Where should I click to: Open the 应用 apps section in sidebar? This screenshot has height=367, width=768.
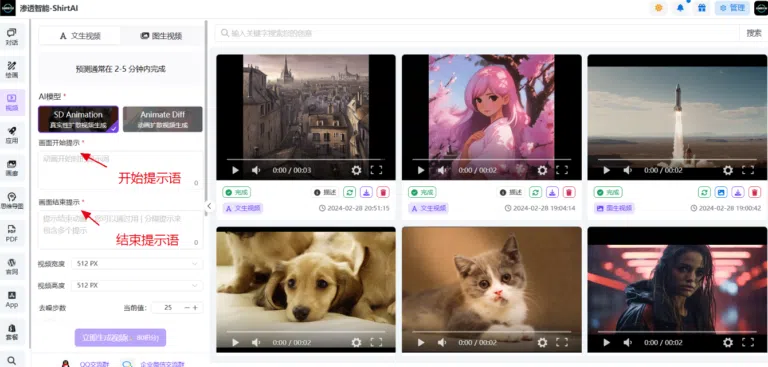pyautogui.click(x=12, y=135)
